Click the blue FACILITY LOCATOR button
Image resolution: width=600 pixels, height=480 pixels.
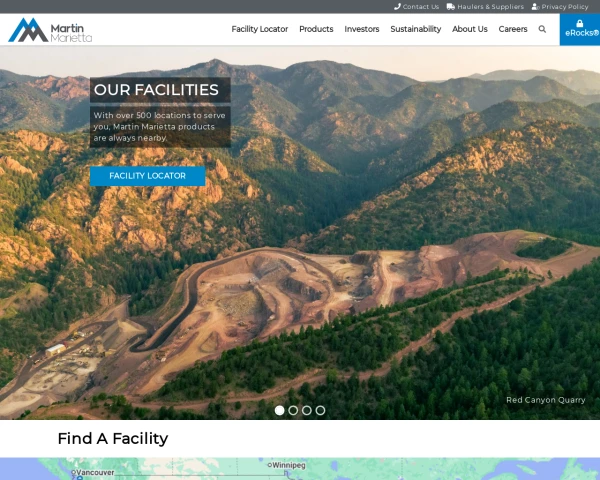(x=147, y=176)
